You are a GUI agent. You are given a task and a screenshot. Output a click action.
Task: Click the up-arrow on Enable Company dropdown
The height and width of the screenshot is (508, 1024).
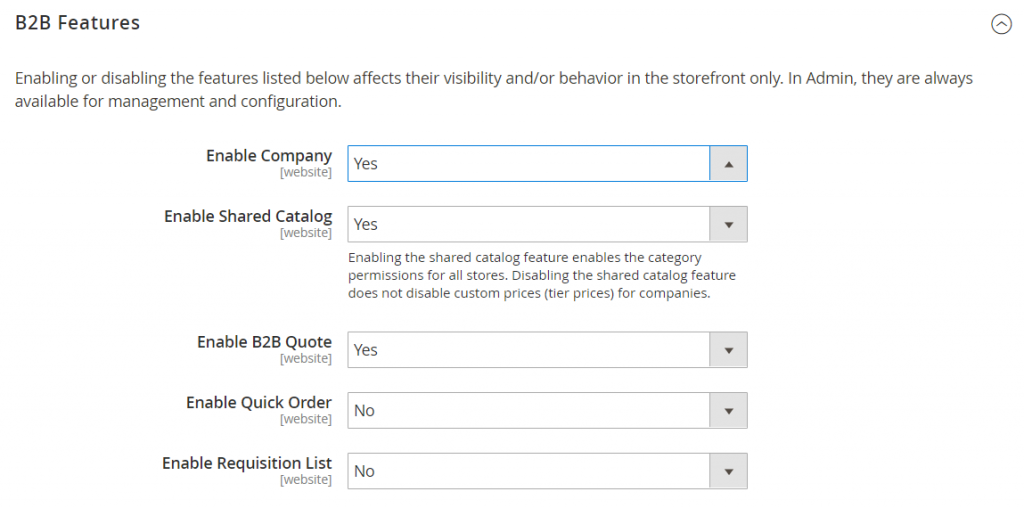[728, 163]
